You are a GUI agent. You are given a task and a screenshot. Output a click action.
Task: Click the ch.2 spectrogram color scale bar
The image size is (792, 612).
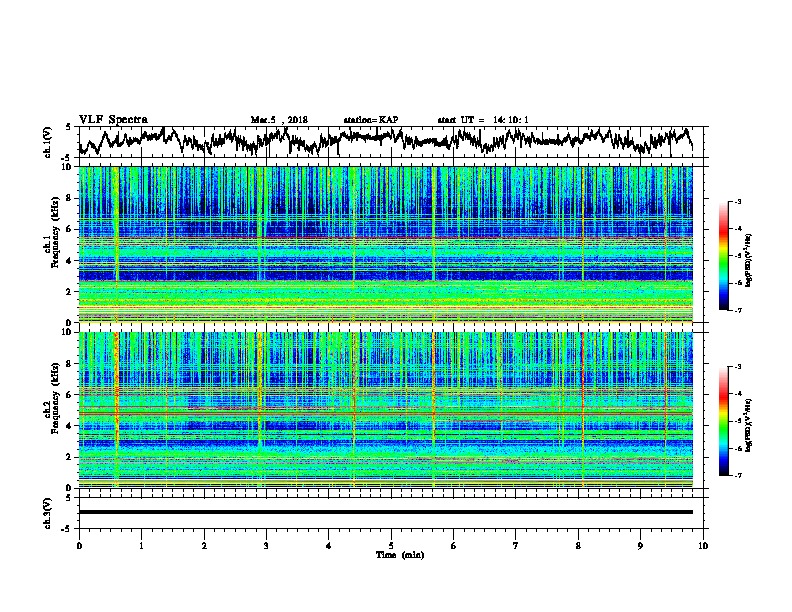tap(723, 421)
